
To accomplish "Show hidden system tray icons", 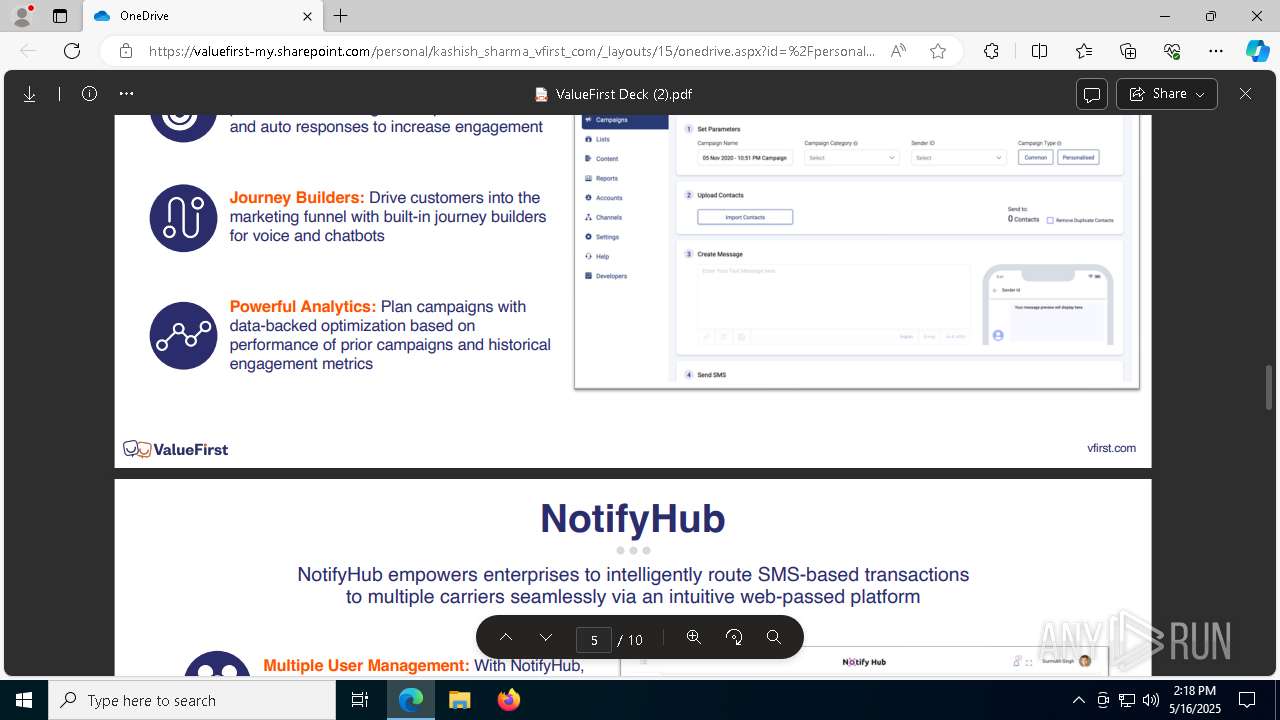I will pos(1078,700).
